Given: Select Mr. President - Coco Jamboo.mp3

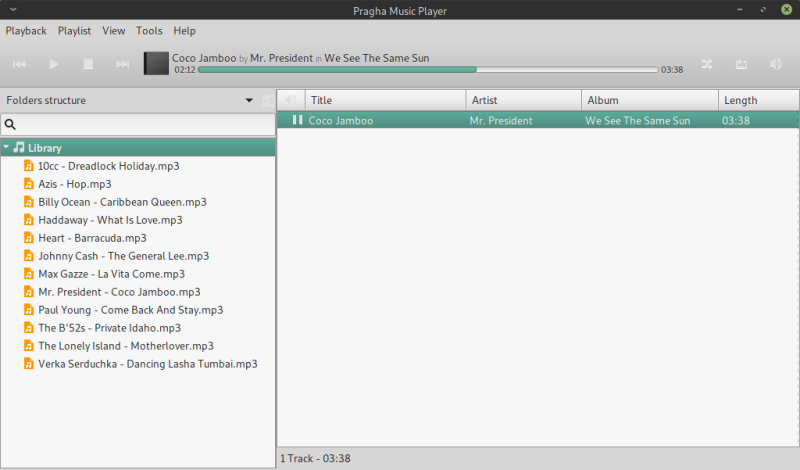Looking at the screenshot, I should [119, 292].
